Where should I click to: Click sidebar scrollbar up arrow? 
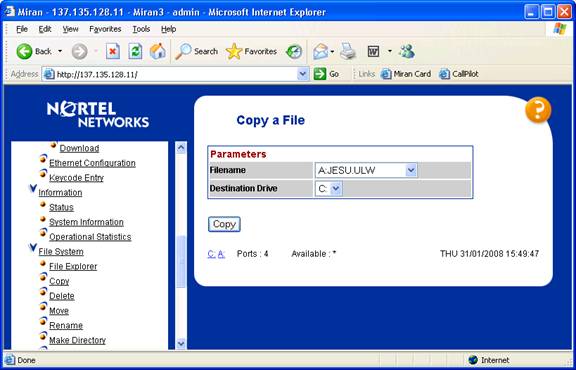click(181, 148)
